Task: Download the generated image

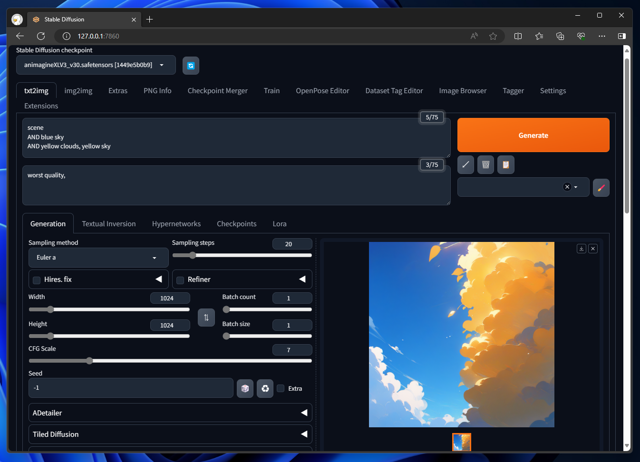Action: click(x=581, y=249)
